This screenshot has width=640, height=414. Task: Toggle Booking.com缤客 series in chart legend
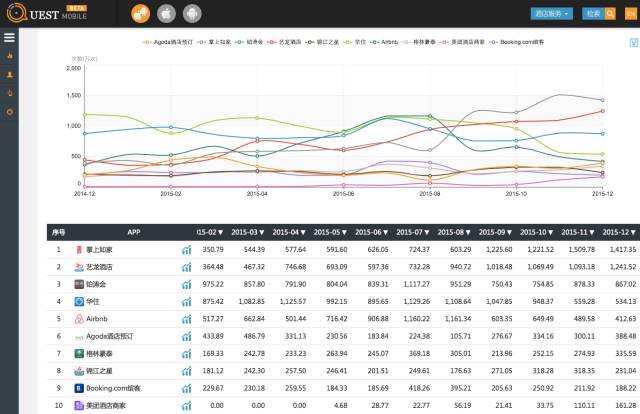pos(517,42)
